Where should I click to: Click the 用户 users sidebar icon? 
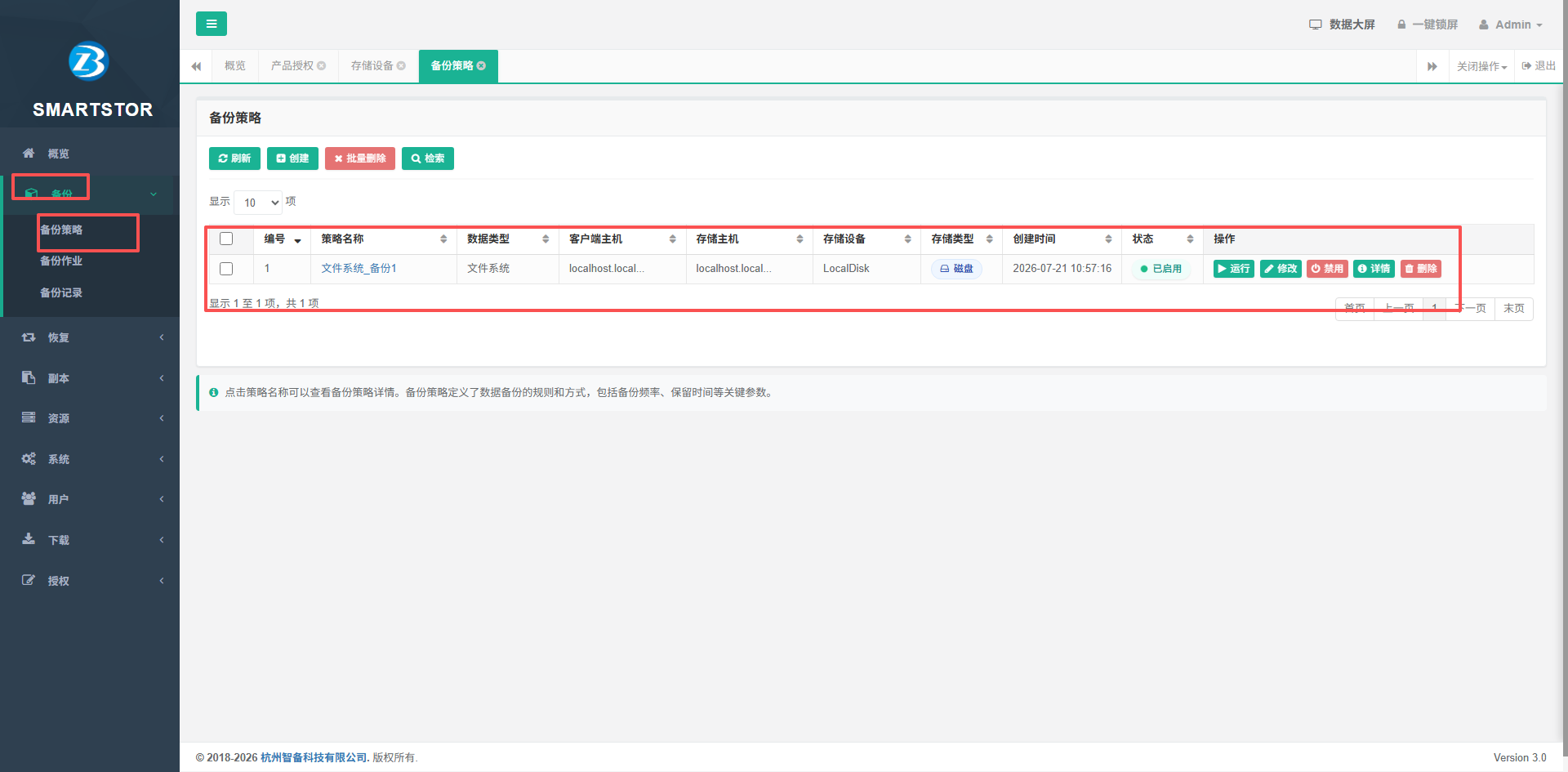[x=29, y=498]
